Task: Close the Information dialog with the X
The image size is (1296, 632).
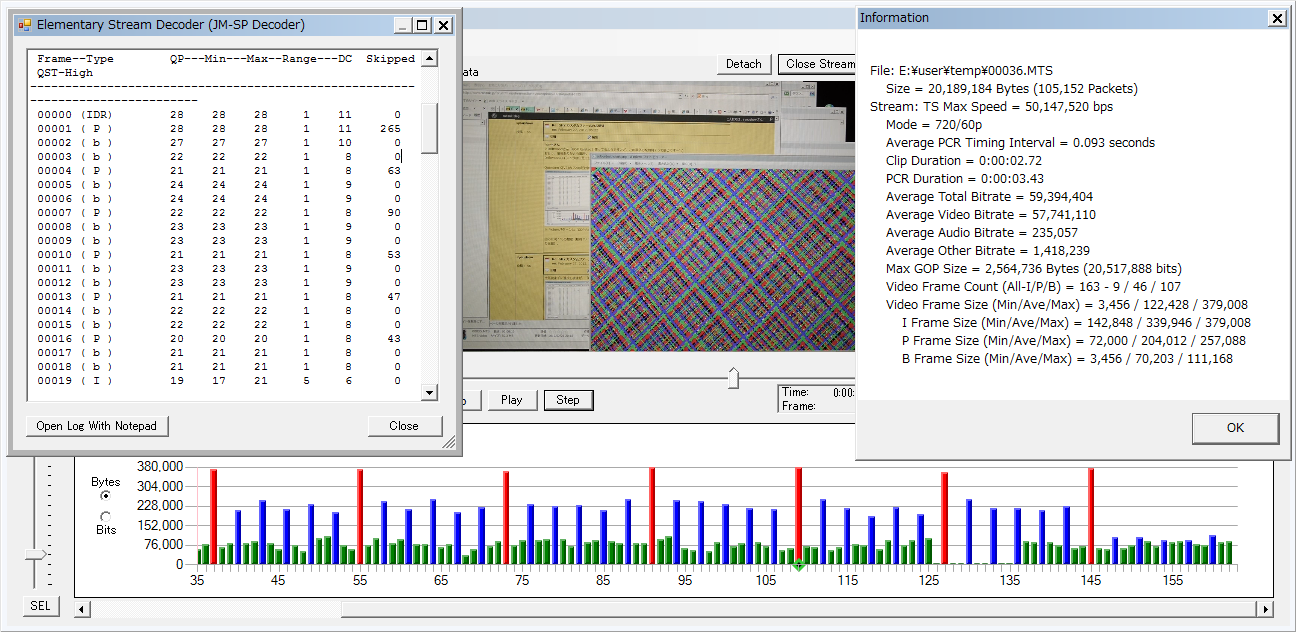Action: [x=1276, y=18]
